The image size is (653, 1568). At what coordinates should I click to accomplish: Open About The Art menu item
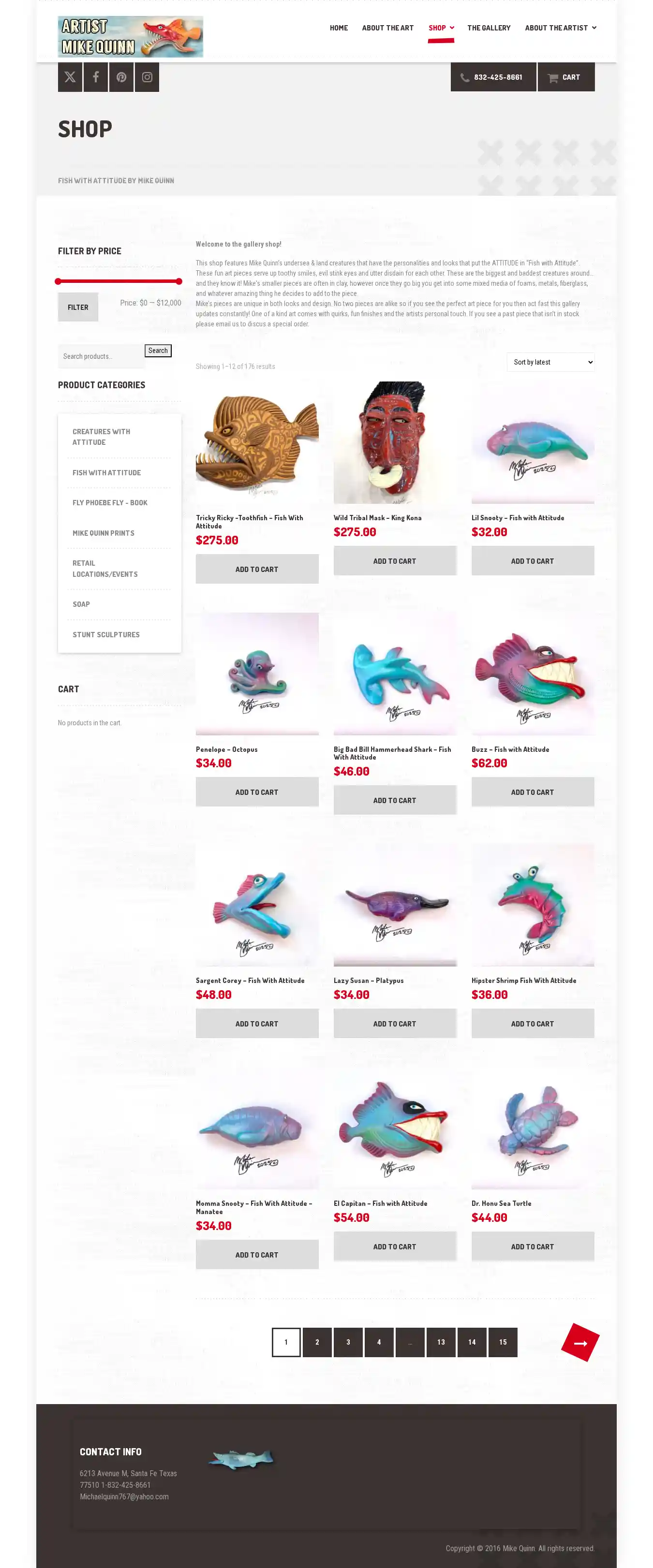point(387,28)
